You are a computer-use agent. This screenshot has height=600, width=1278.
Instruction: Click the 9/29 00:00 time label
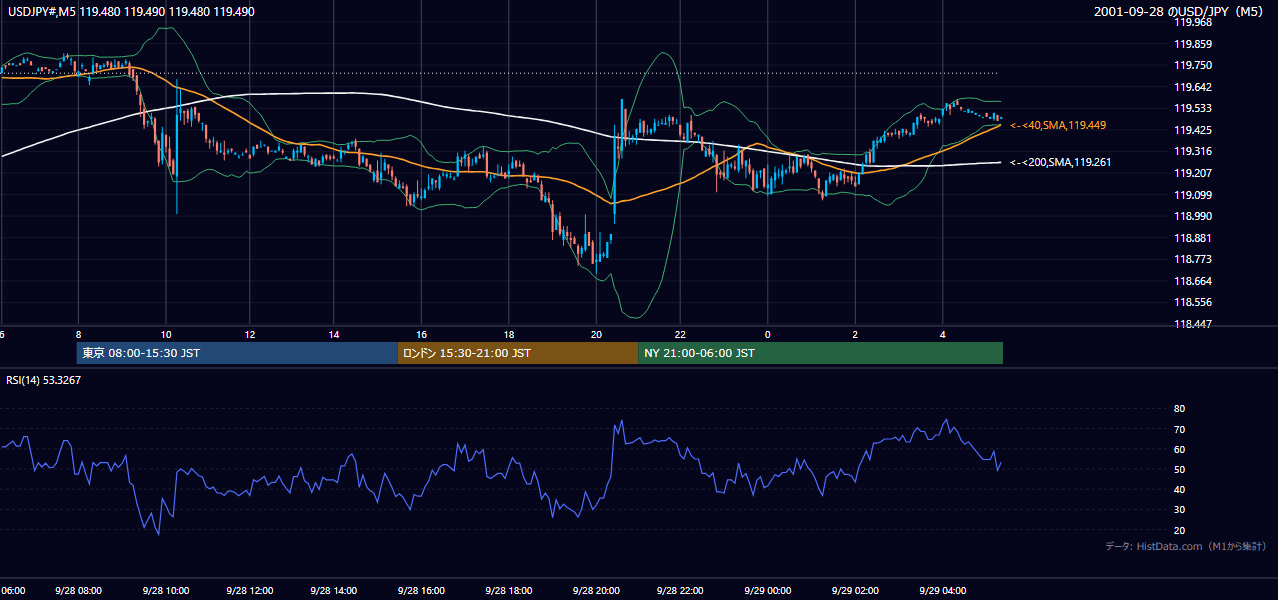point(768,591)
